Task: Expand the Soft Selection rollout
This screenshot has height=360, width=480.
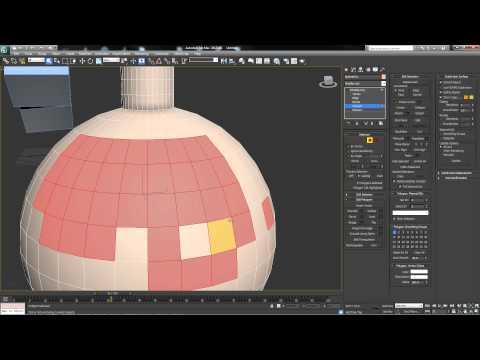Action: [x=364, y=194]
